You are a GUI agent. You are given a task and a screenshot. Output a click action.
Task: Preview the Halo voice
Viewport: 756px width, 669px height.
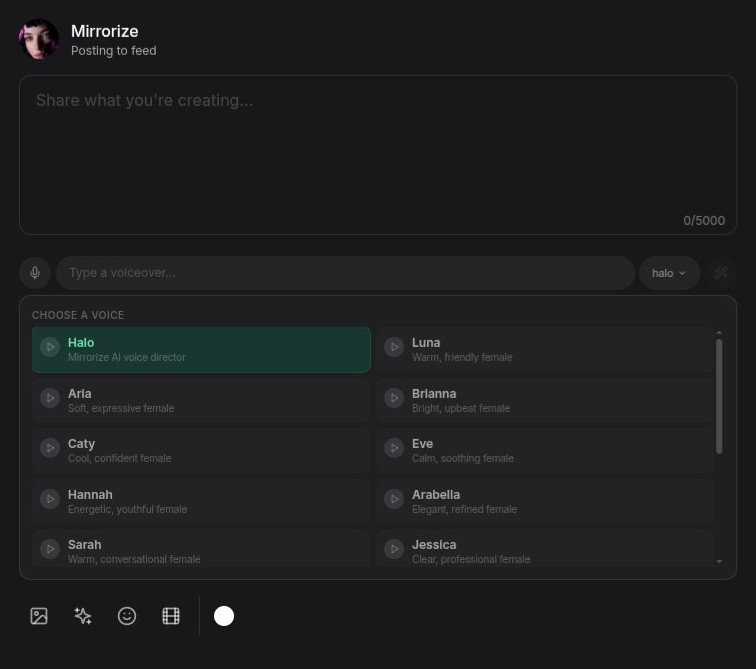point(50,347)
